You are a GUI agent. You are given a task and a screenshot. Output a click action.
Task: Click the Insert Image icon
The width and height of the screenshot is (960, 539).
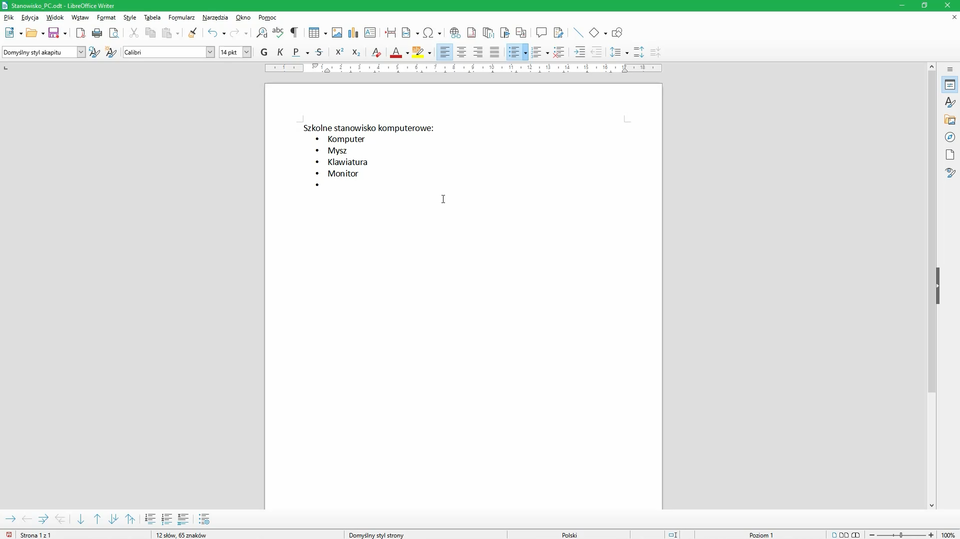(x=337, y=33)
